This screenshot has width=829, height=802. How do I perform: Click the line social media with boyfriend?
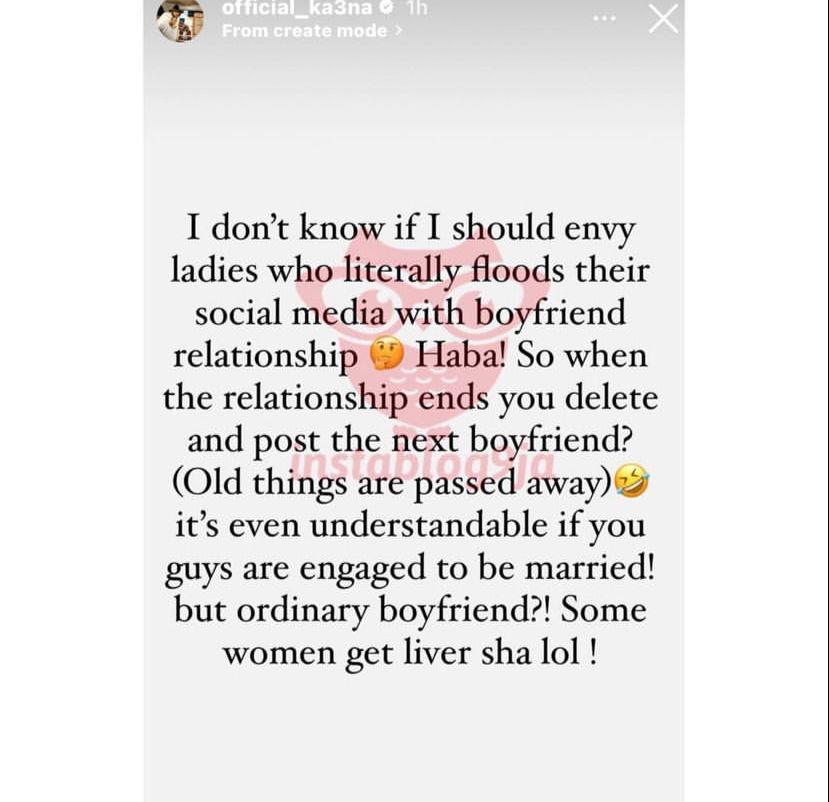[410, 314]
